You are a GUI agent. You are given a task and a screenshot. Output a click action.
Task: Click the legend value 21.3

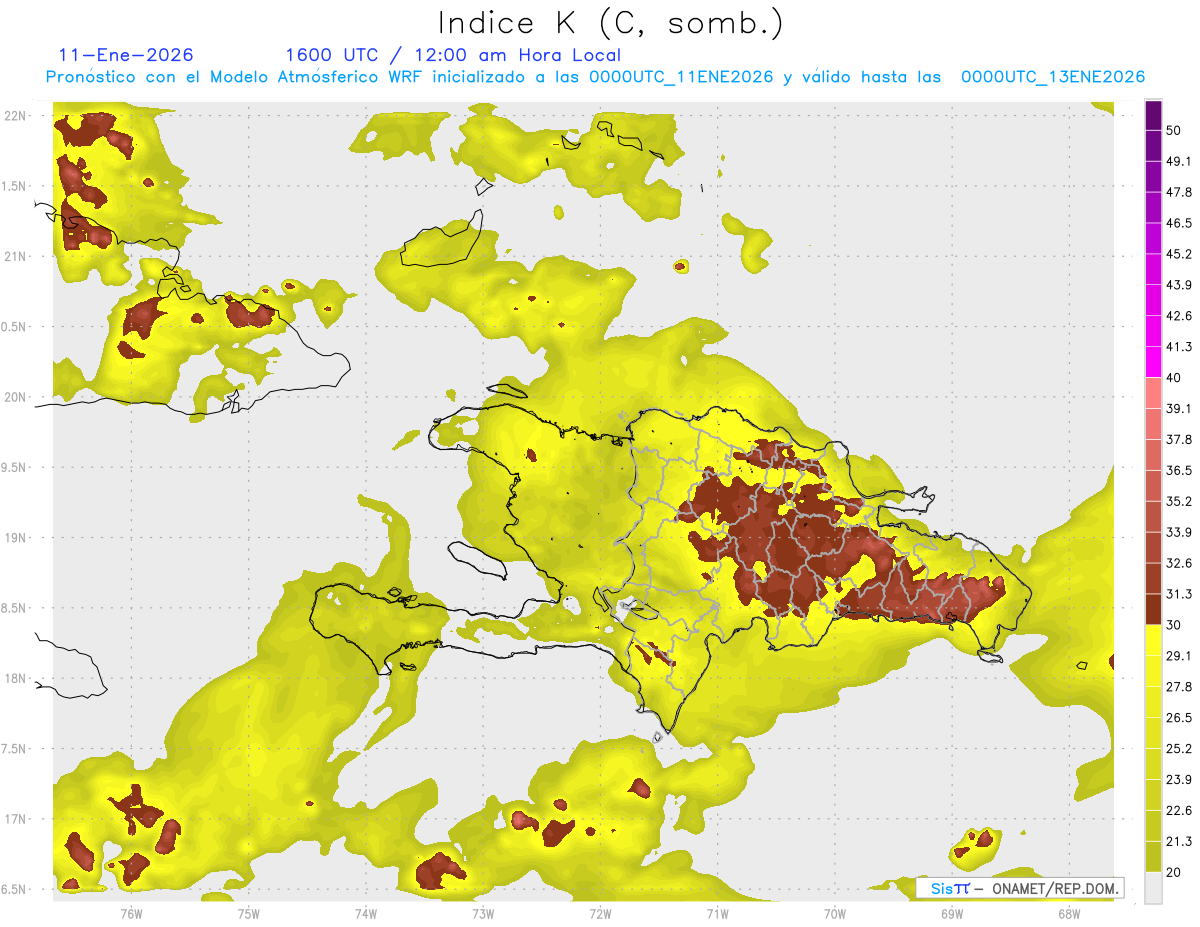(1180, 842)
